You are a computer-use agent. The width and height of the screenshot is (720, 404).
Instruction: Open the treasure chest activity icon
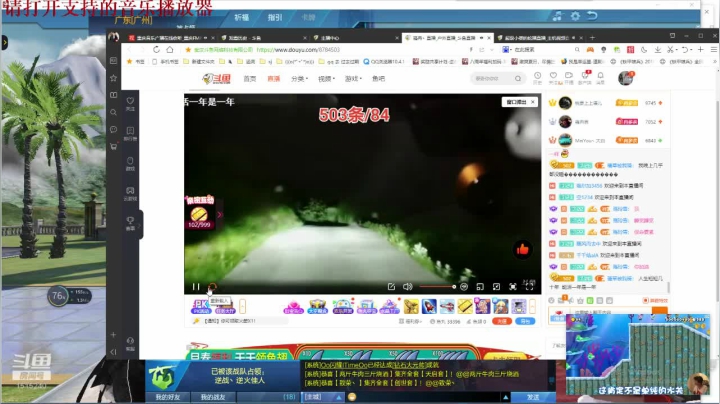[317, 306]
